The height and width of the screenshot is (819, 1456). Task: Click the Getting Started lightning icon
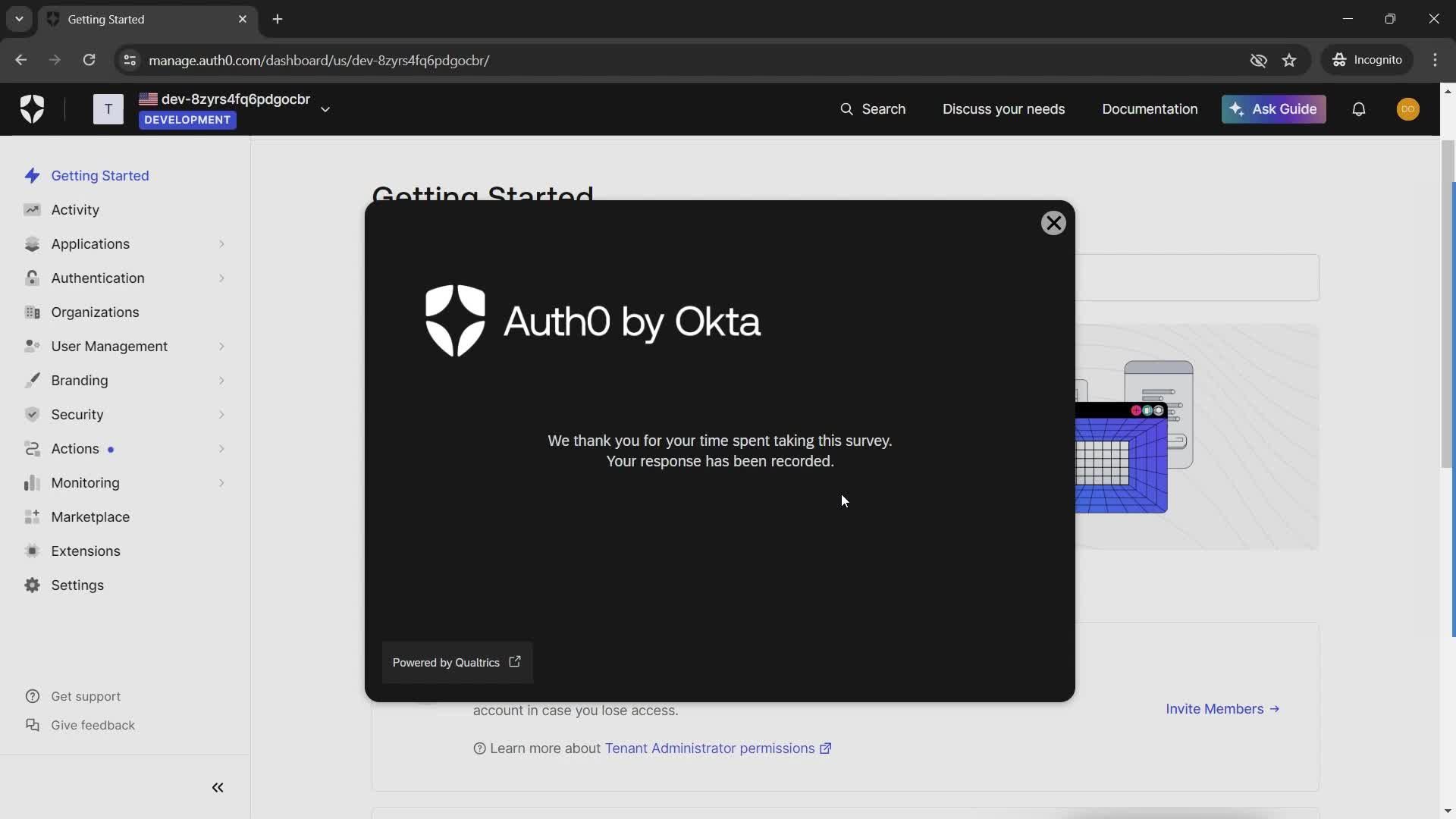[32, 175]
